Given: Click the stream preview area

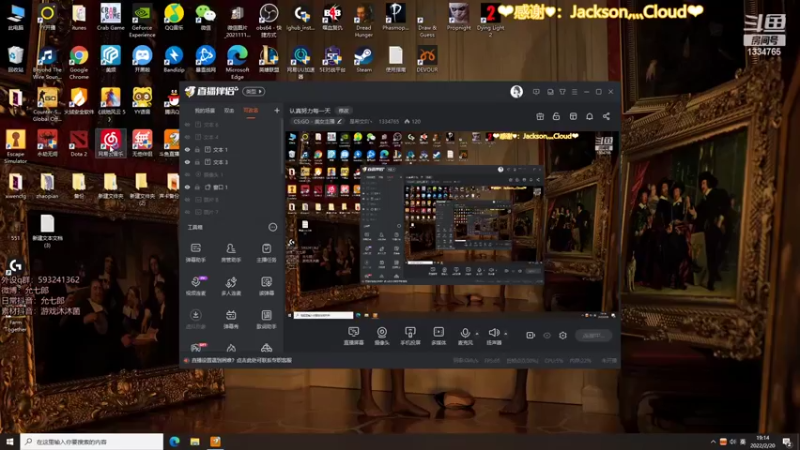Looking at the screenshot, I should [452, 226].
